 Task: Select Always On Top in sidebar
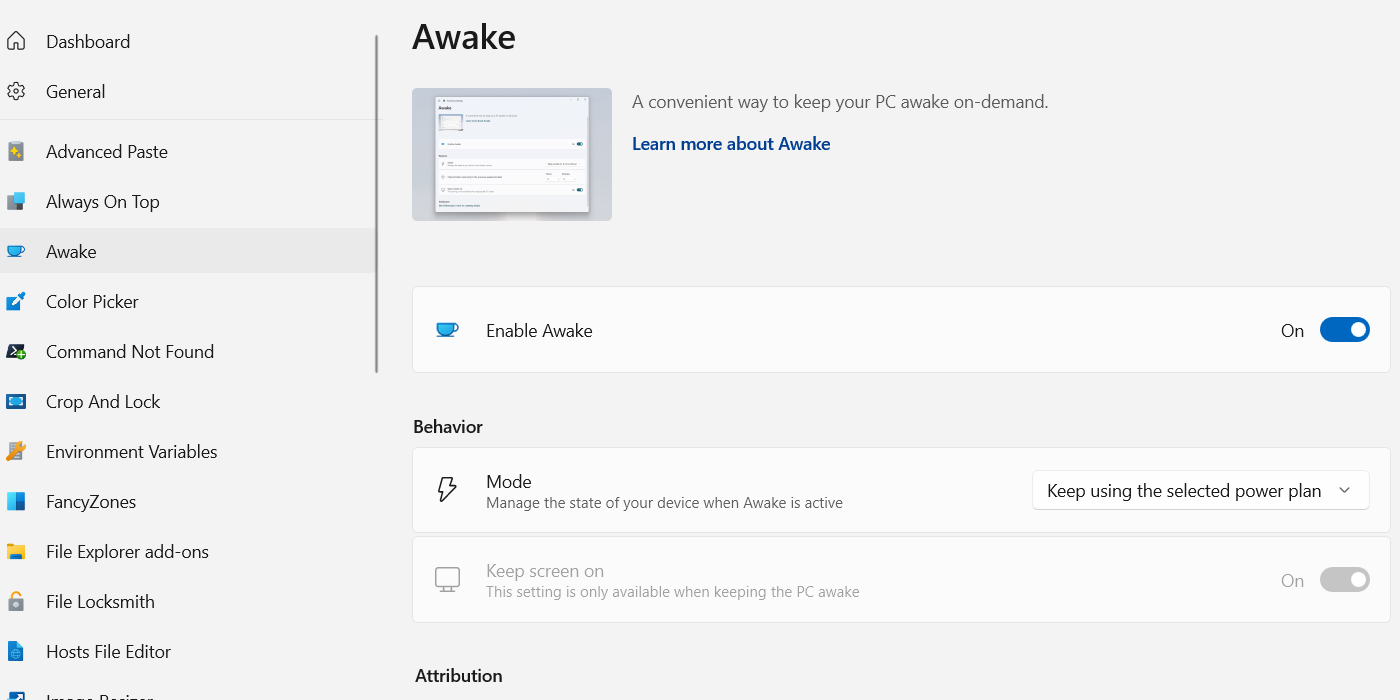[103, 201]
